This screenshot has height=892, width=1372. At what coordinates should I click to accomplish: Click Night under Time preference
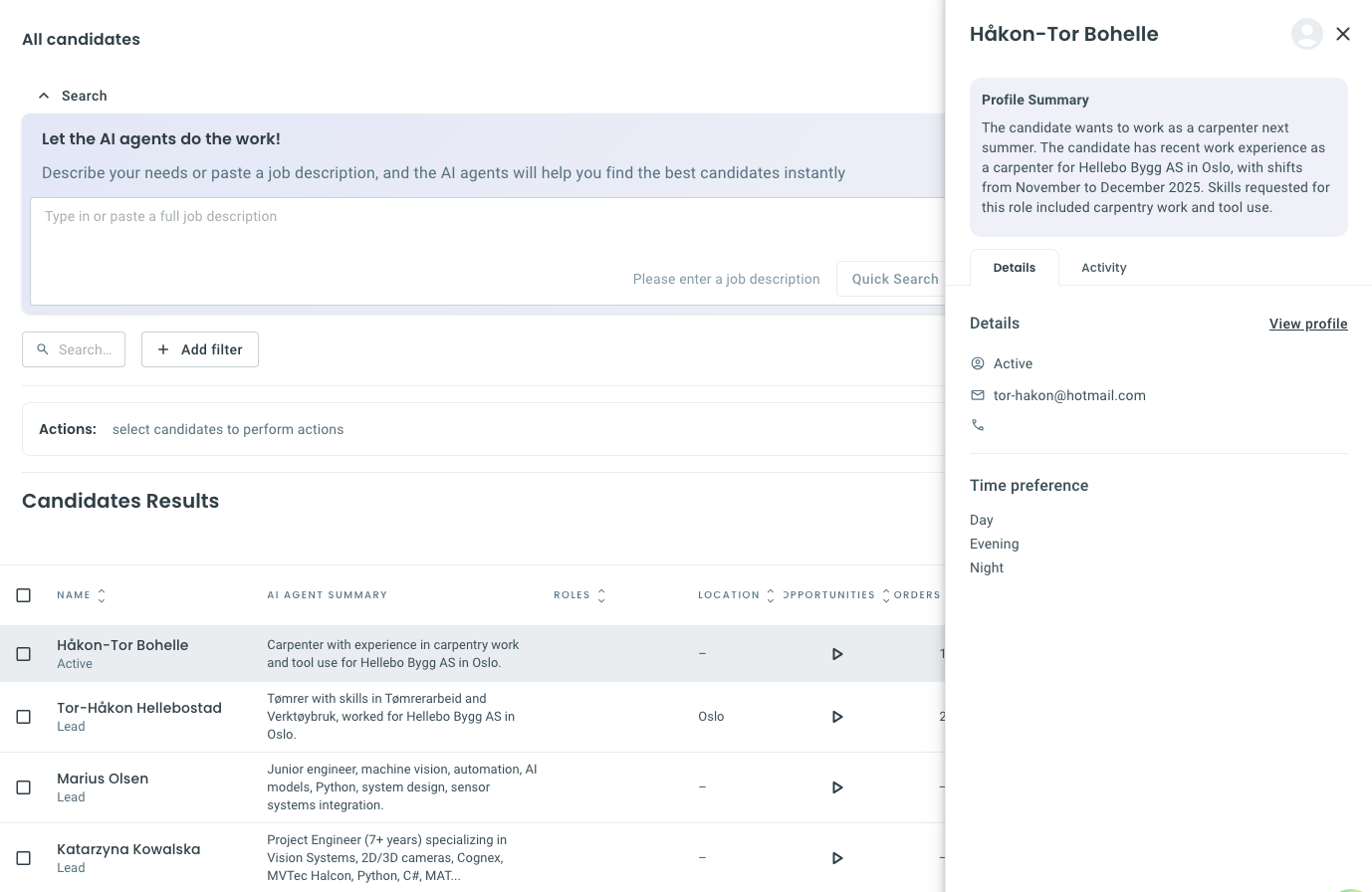987,567
